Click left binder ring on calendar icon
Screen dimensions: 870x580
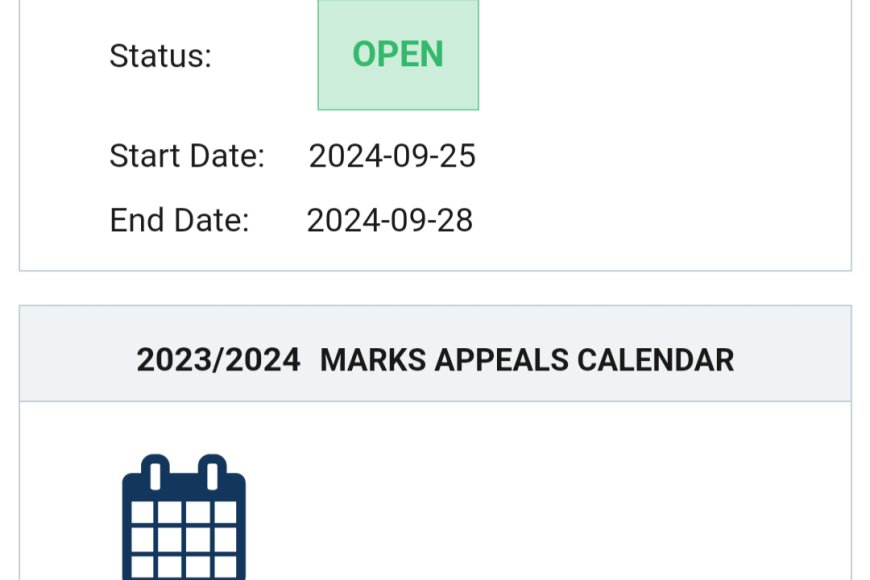click(x=155, y=472)
